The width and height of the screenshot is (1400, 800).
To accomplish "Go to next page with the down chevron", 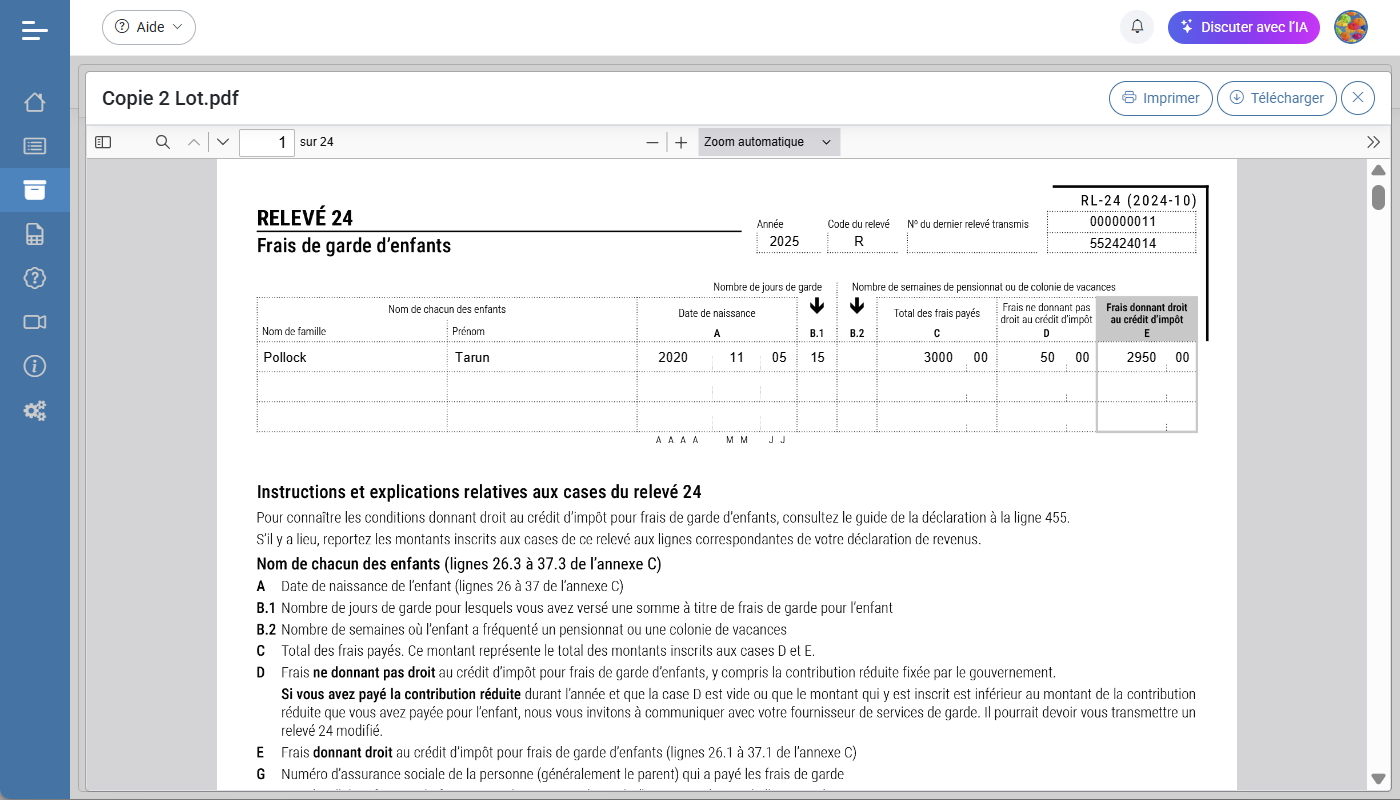I will pos(222,142).
